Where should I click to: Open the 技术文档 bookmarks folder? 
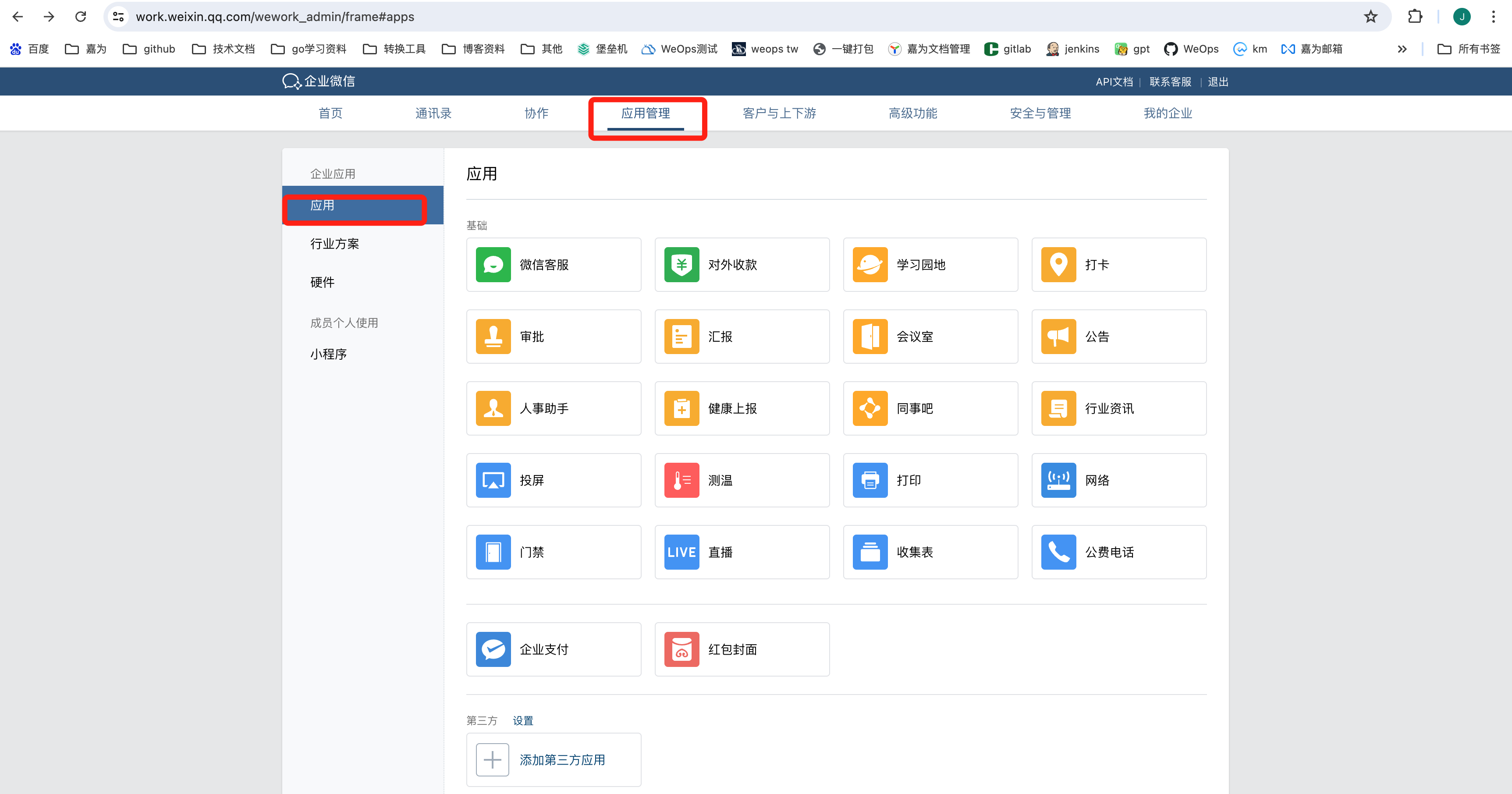(x=224, y=49)
